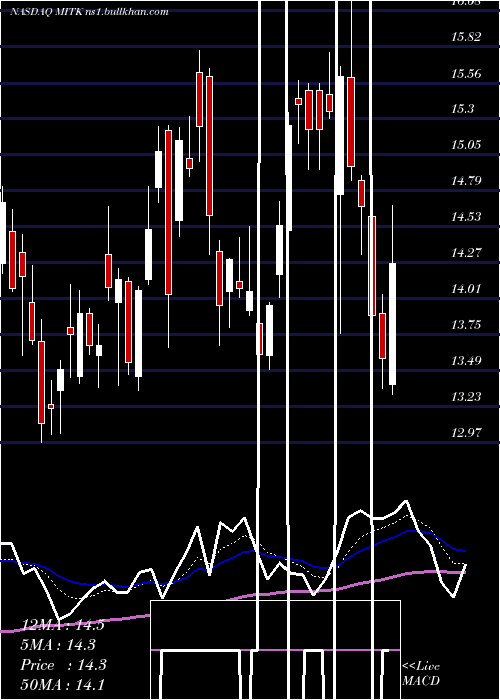Viewport: 500px width, 700px height.
Task: Click the 12MA : 14.5 legend text
Action: coord(62,624)
